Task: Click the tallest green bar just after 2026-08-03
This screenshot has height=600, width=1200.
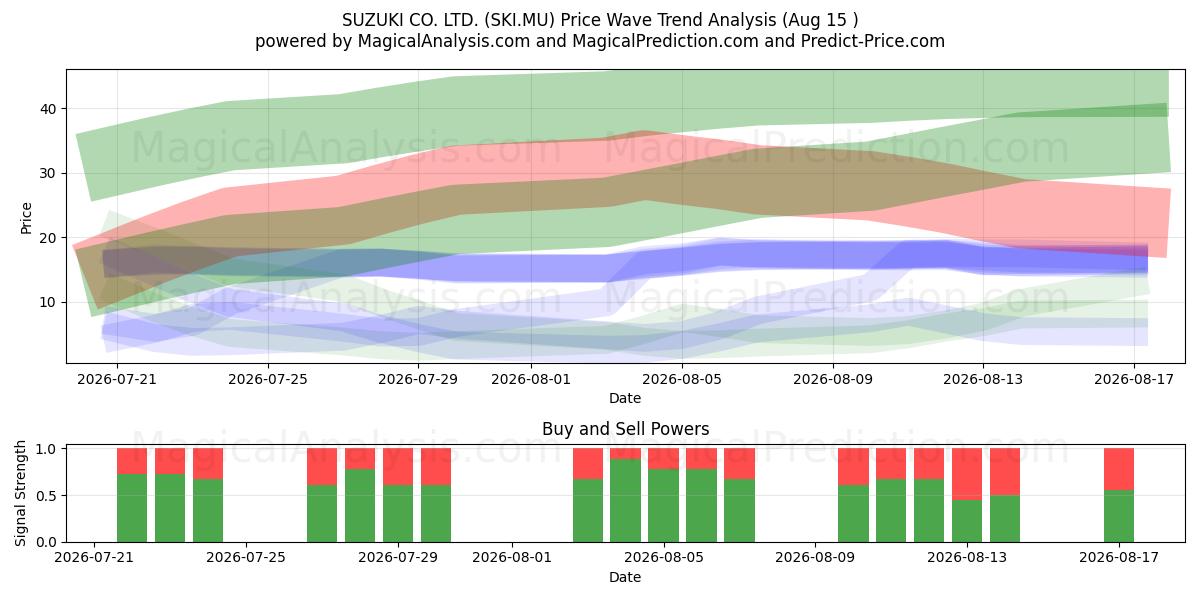Action: click(626, 500)
